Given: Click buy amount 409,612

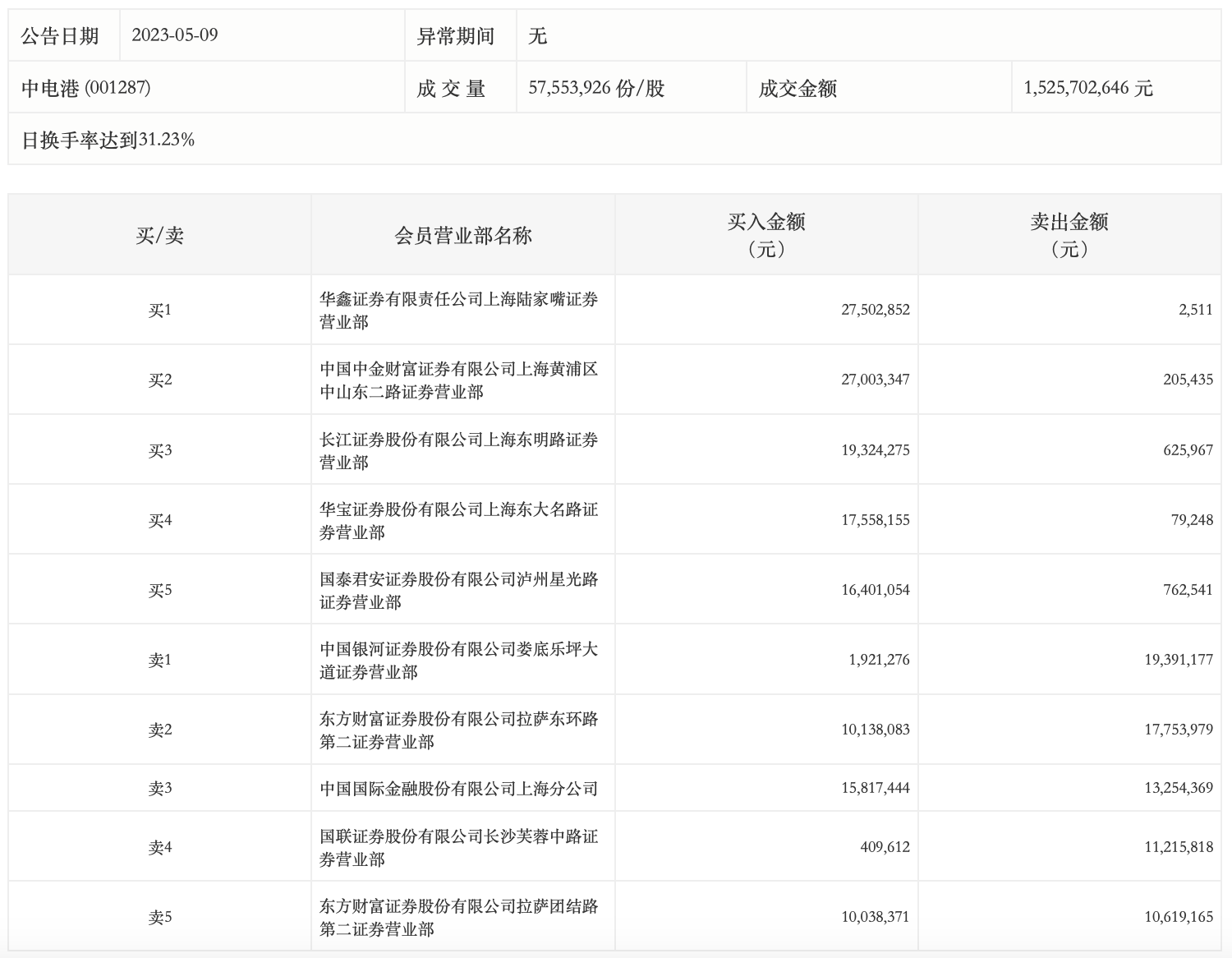Looking at the screenshot, I should pyautogui.click(x=886, y=847).
